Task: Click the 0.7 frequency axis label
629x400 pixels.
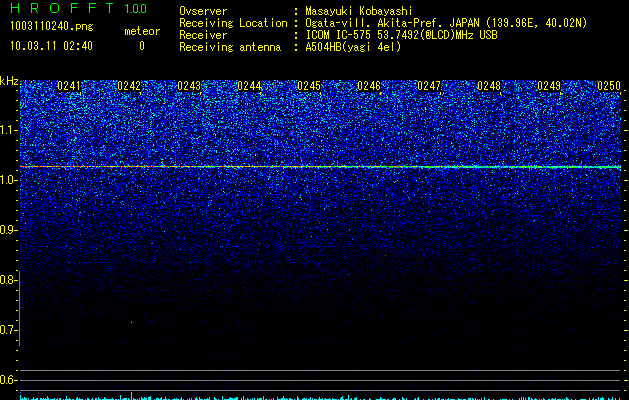Action: [7, 330]
